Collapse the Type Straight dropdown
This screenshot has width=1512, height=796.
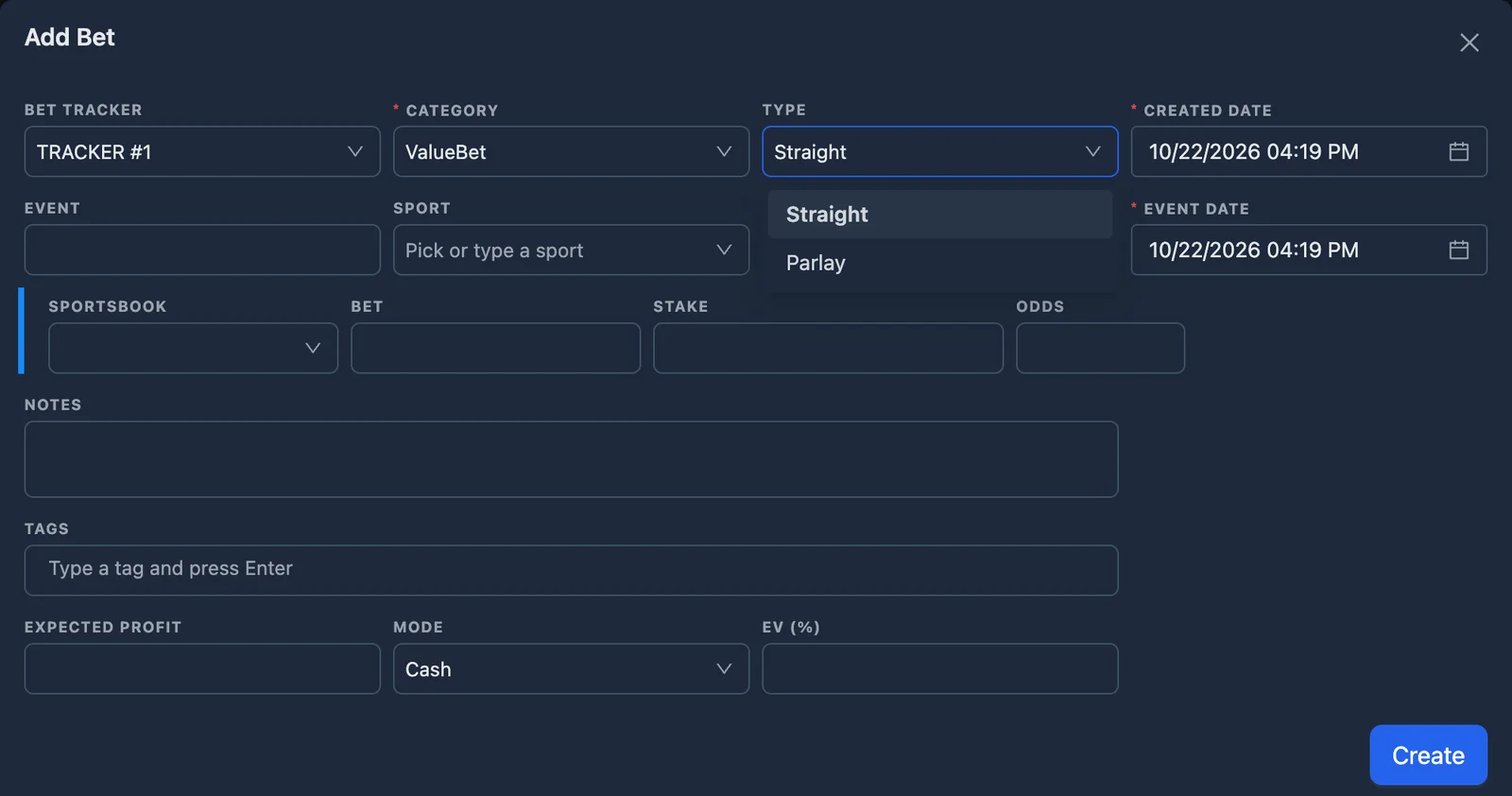(939, 151)
